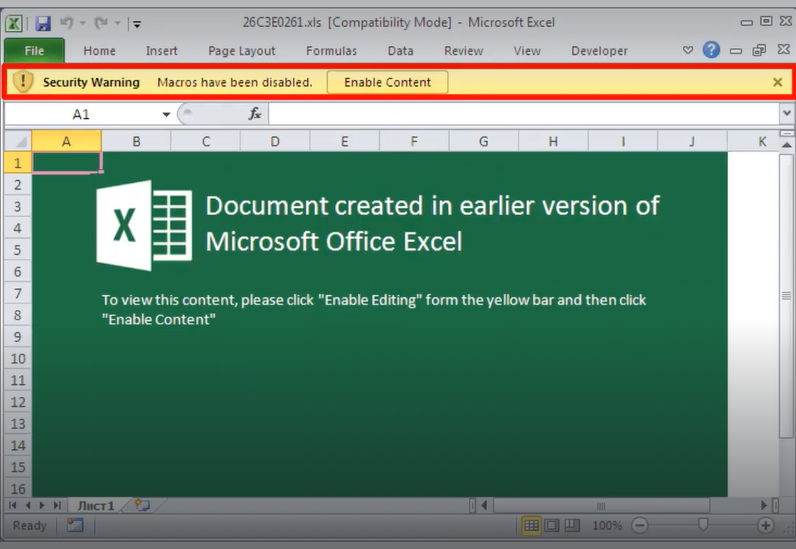Switch to Page Break Preview in status bar
The image size is (796, 549).
572,526
